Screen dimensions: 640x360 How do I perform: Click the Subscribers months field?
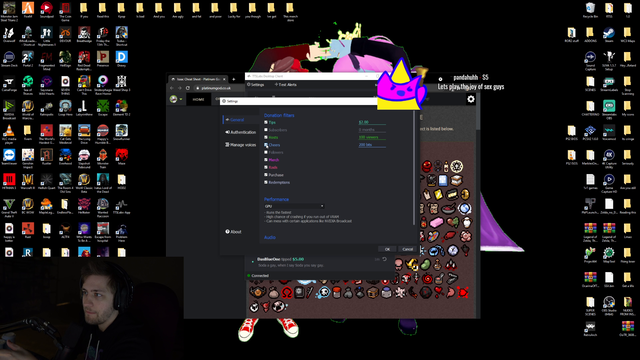point(372,130)
